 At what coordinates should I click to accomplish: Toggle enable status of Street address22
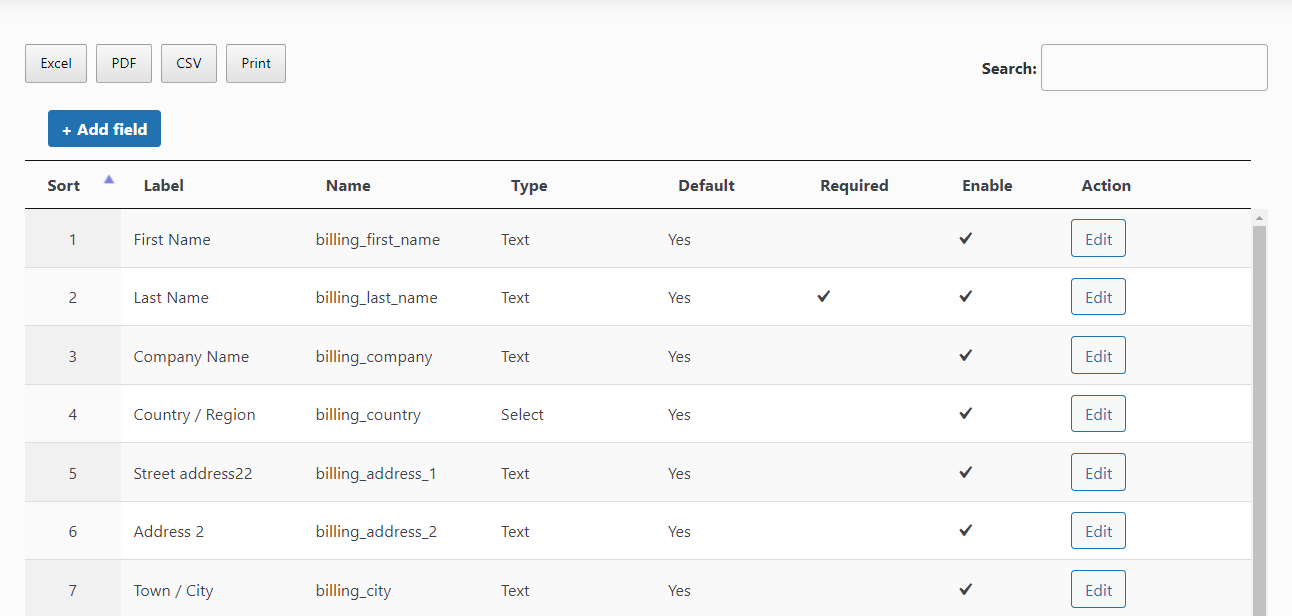point(965,472)
